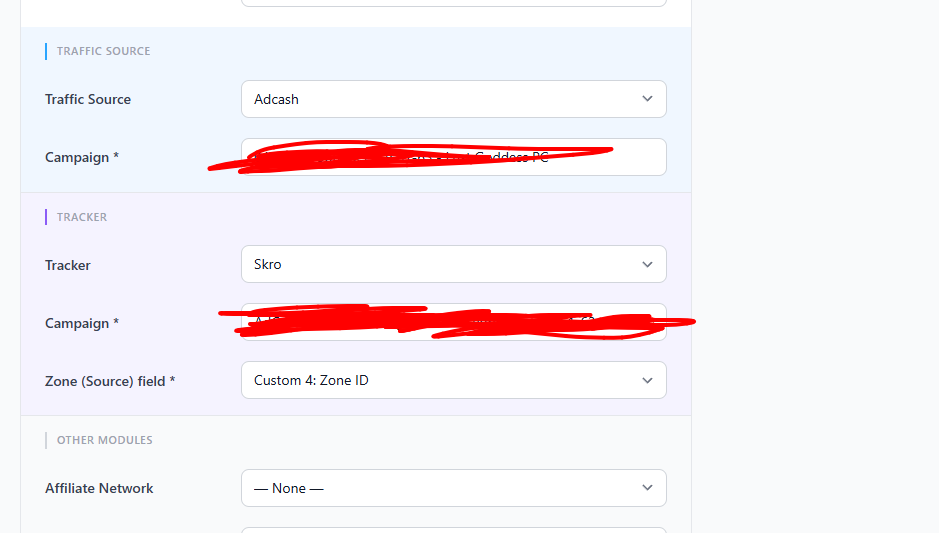Open the Skro tracker selector
Image resolution: width=939 pixels, height=533 pixels.
454,264
